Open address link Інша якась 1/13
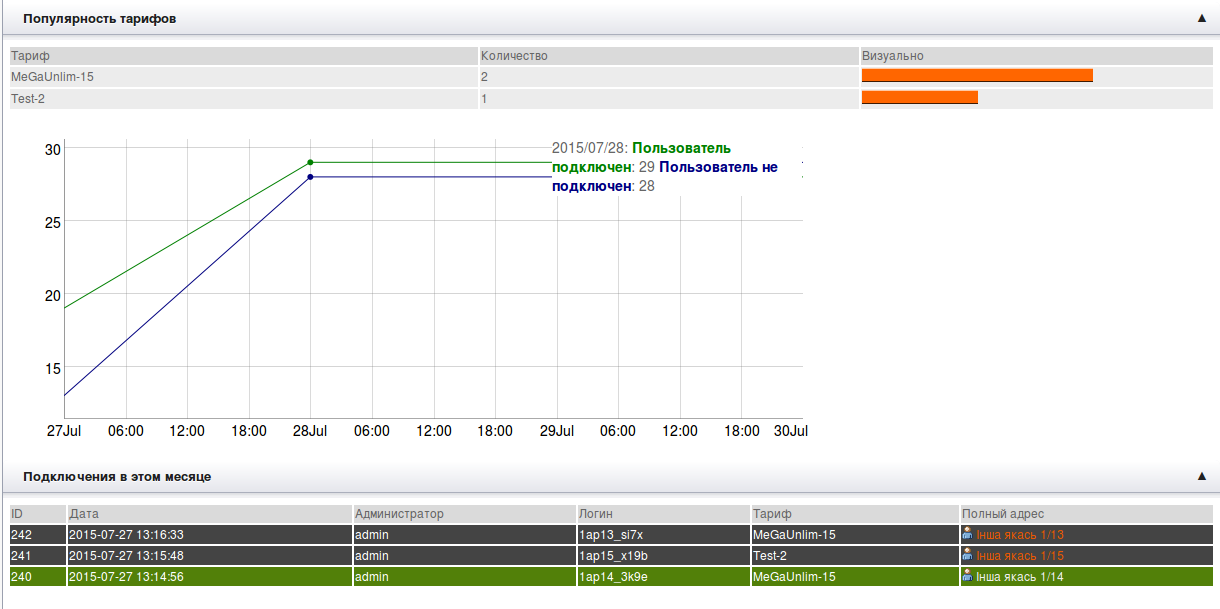 1020,535
